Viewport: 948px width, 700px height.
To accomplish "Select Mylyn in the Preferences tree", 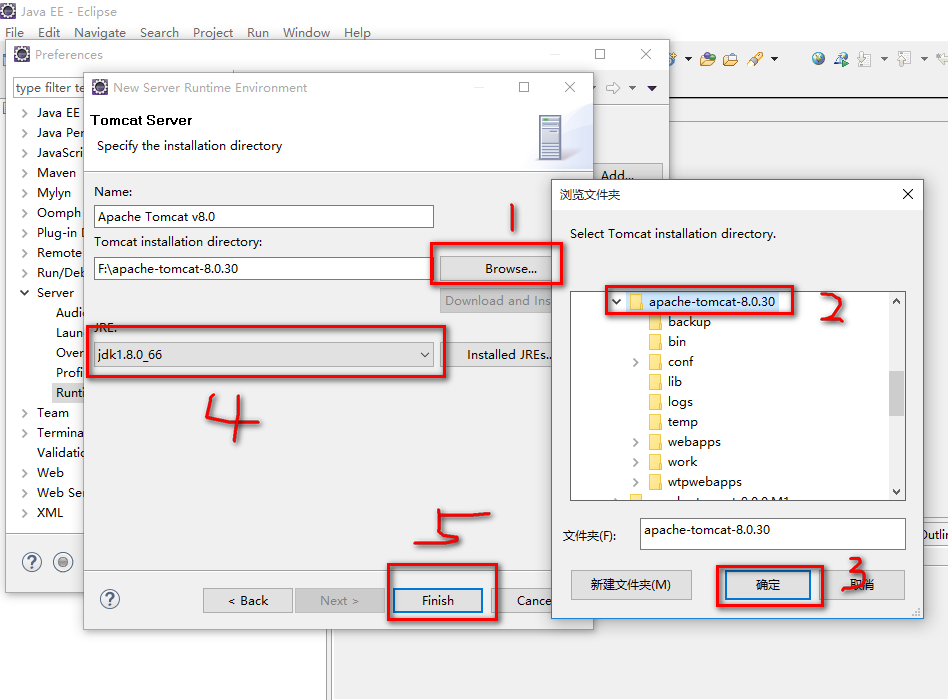I will click(x=54, y=193).
